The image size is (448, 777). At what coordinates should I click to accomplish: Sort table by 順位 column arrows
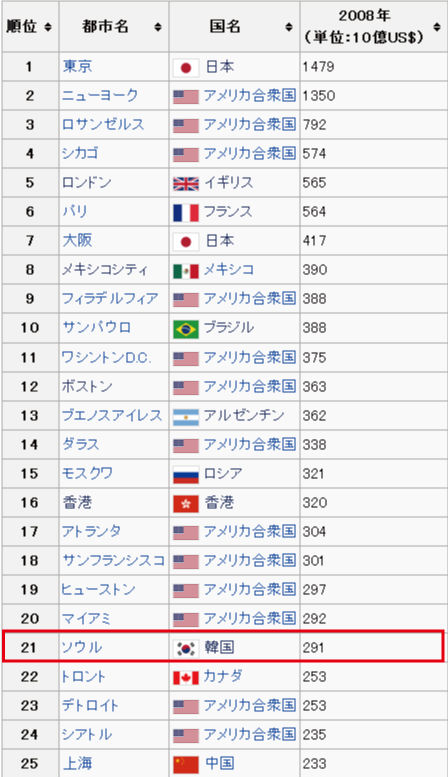[48, 27]
